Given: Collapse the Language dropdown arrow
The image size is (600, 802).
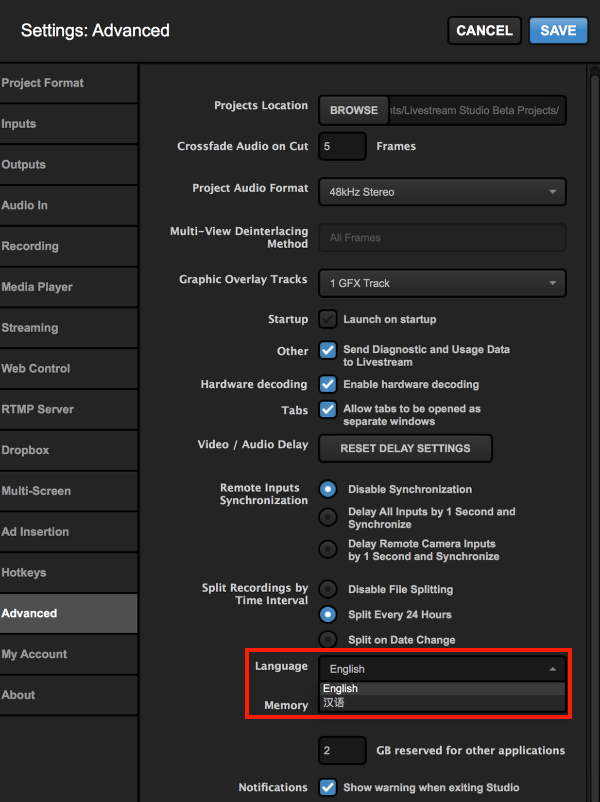Looking at the screenshot, I should click(552, 669).
